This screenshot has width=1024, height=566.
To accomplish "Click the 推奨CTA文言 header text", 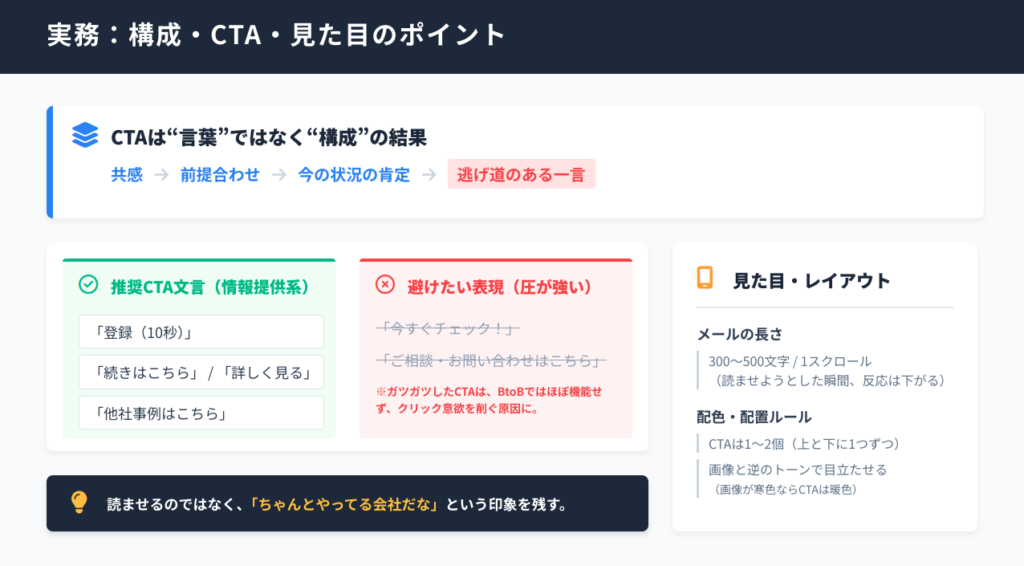I will [211, 286].
